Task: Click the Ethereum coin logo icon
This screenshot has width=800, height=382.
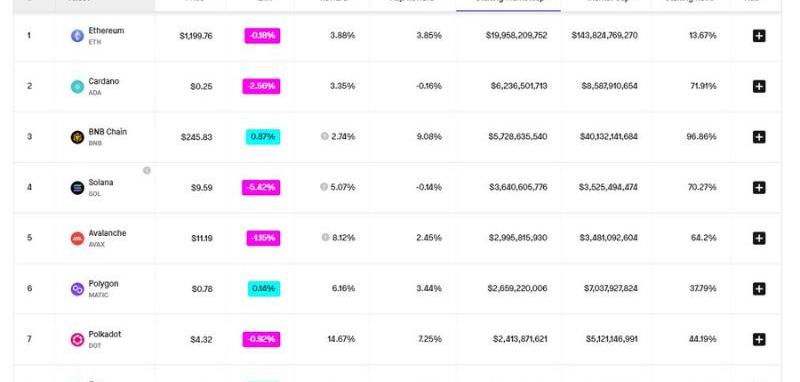Action: (x=77, y=36)
